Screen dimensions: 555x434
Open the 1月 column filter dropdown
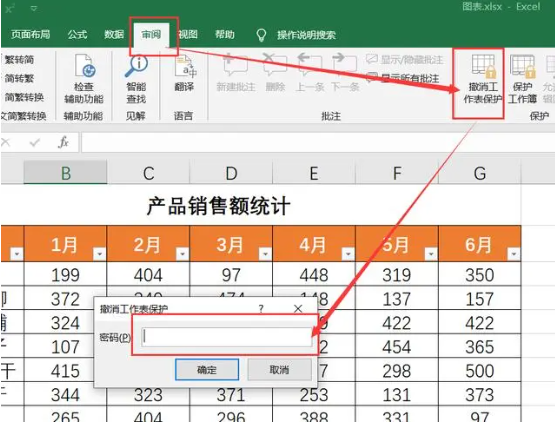tap(99, 253)
